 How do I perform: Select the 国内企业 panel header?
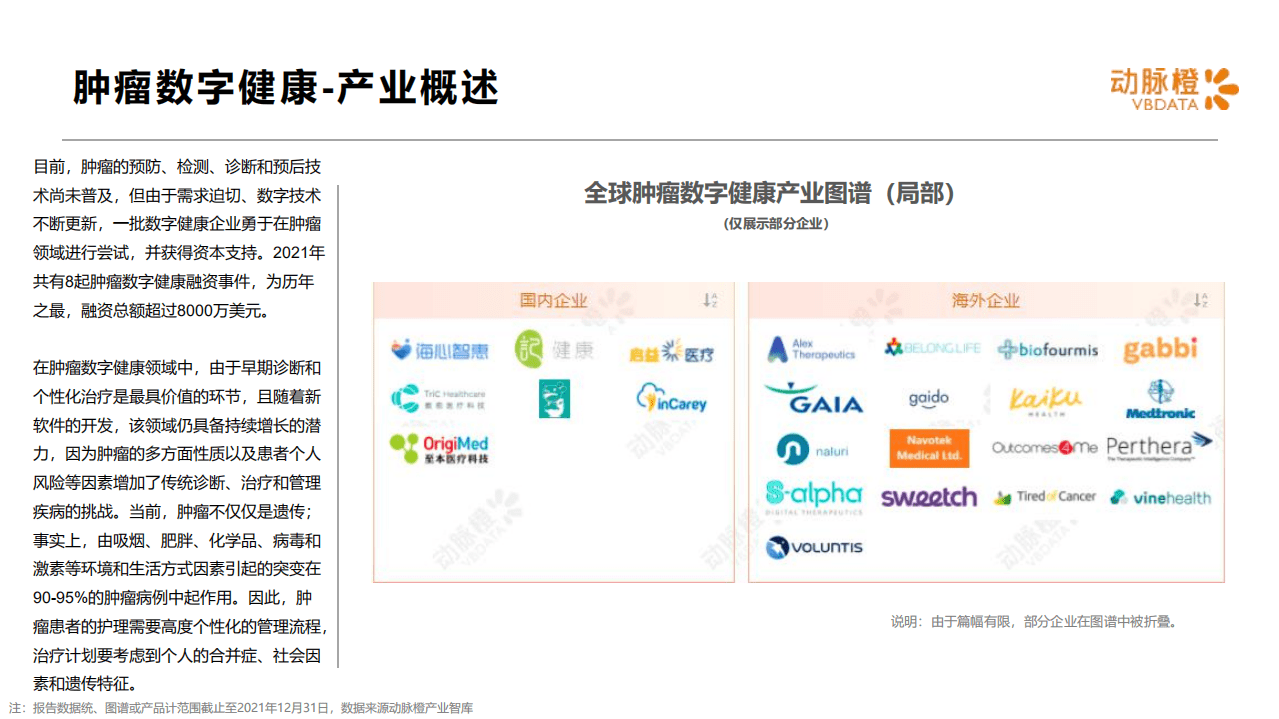[x=554, y=300]
